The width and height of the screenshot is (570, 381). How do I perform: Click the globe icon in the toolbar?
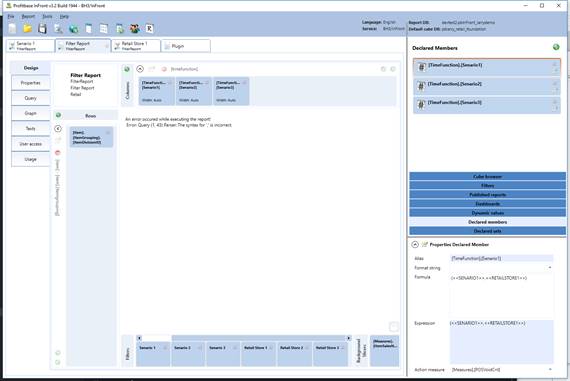(73, 29)
